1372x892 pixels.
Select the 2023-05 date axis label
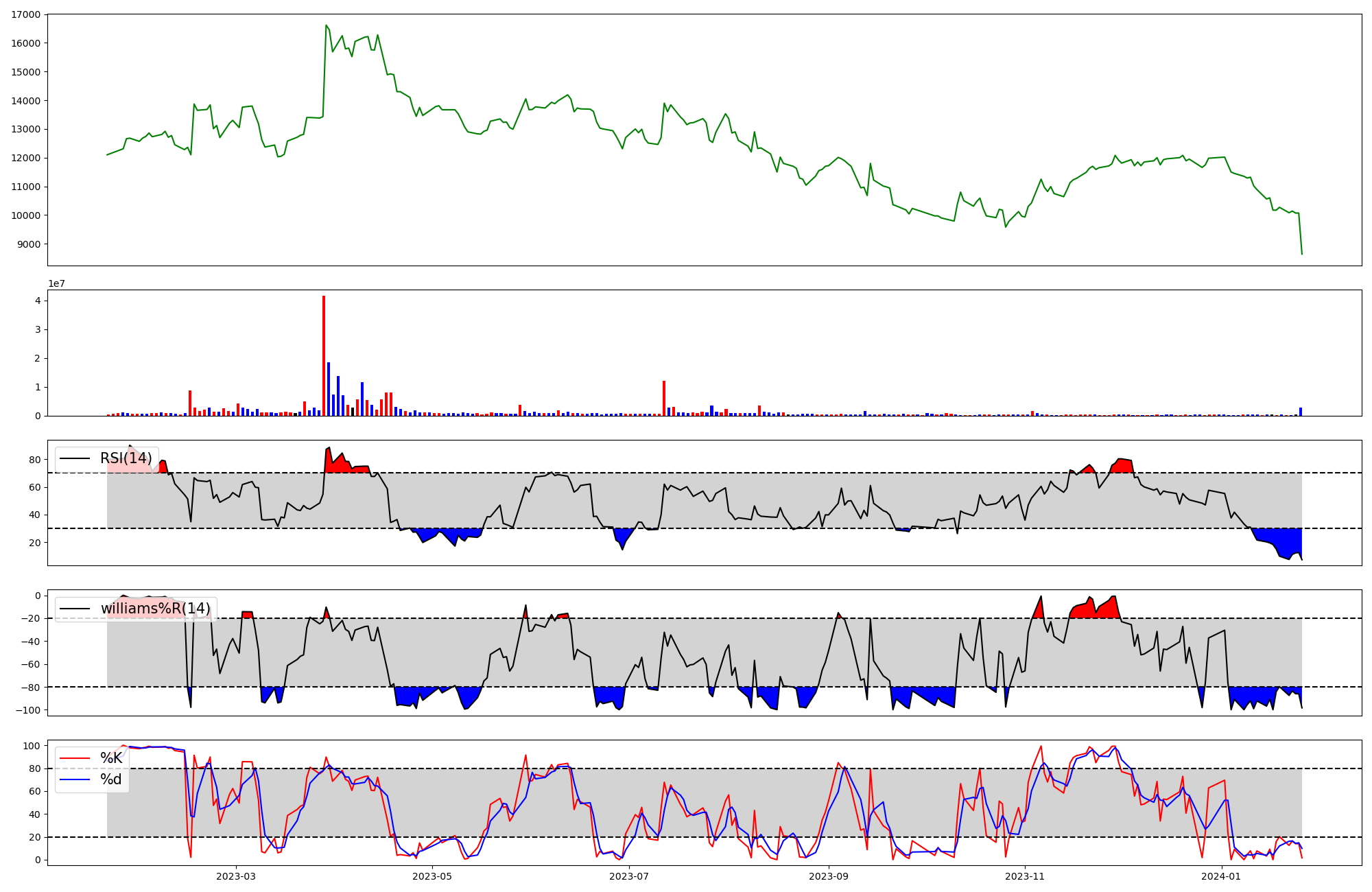[432, 876]
